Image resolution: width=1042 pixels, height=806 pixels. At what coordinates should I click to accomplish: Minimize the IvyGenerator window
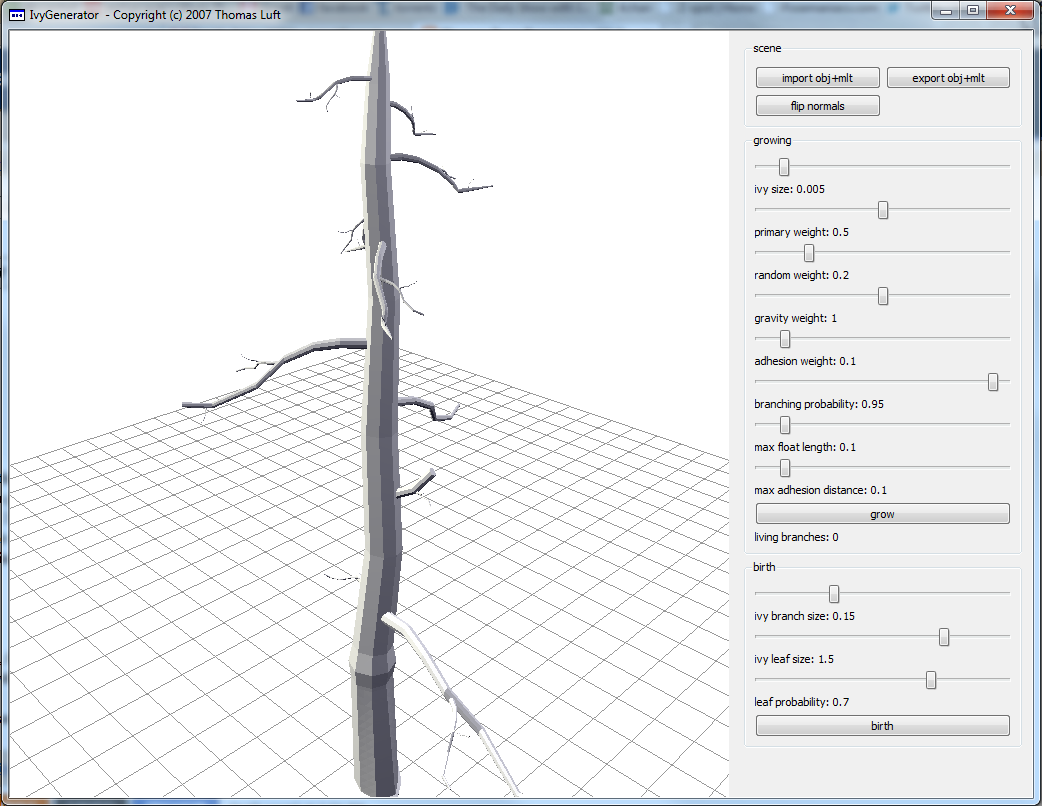946,11
